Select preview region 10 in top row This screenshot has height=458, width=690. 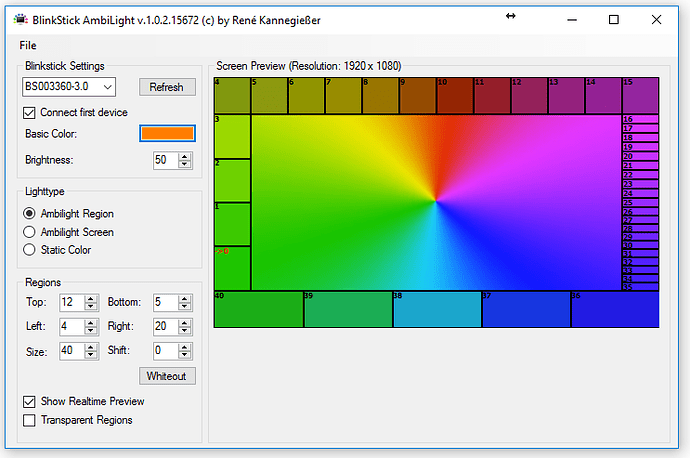[x=455, y=95]
